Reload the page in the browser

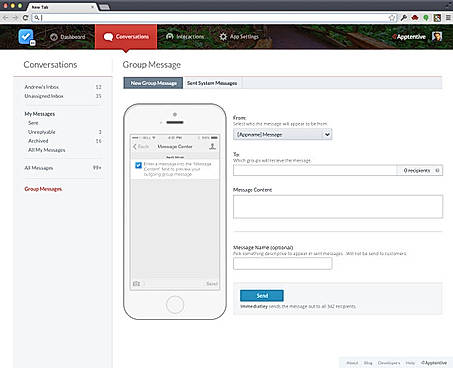[x=25, y=18]
